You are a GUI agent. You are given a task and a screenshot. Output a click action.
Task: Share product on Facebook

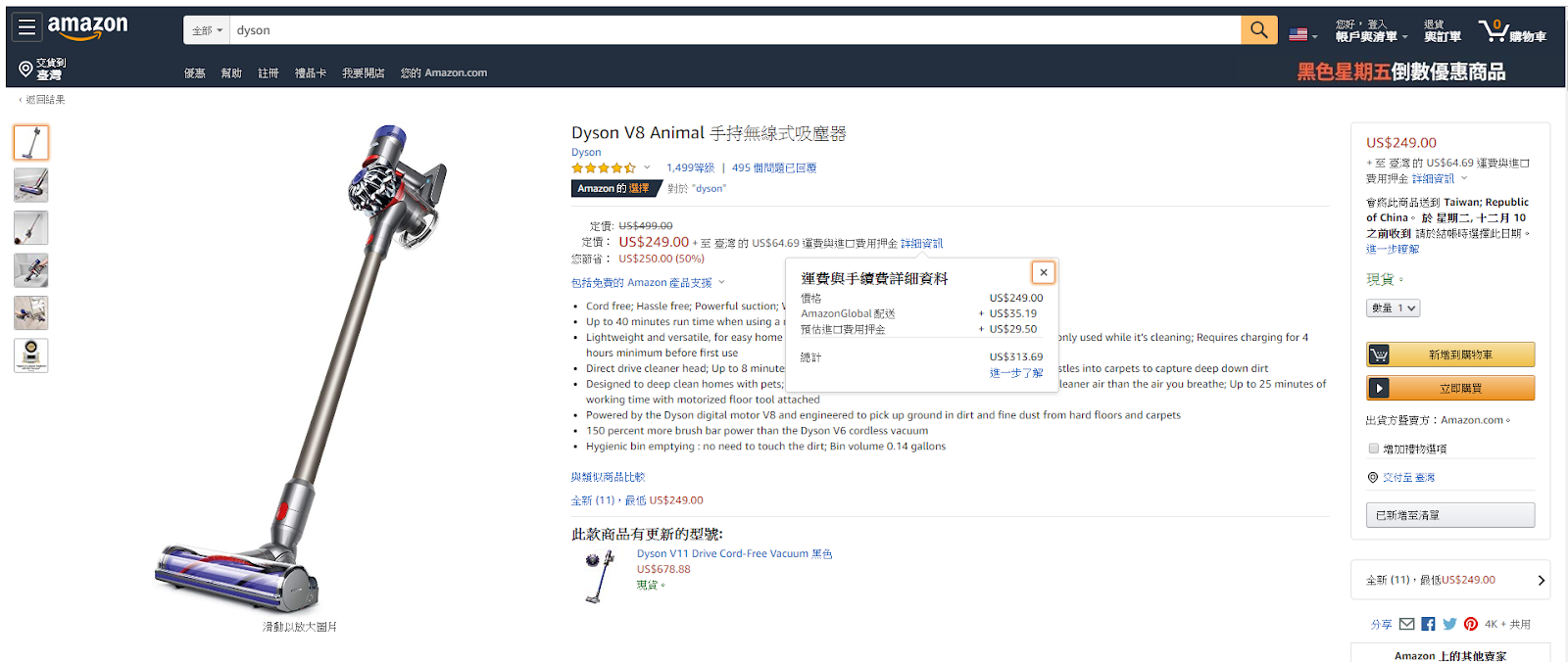(1428, 624)
